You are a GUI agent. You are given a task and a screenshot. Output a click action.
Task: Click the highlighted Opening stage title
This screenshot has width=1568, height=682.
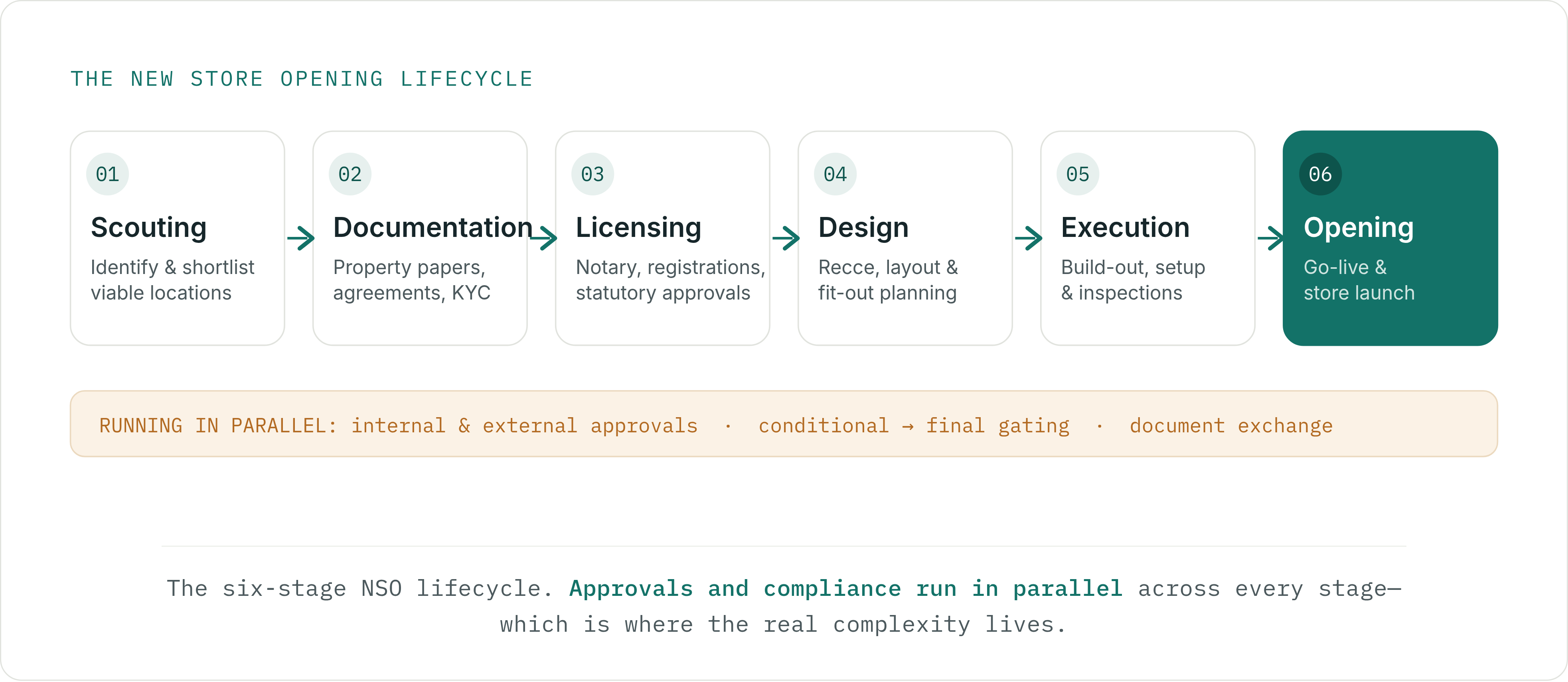1359,228
